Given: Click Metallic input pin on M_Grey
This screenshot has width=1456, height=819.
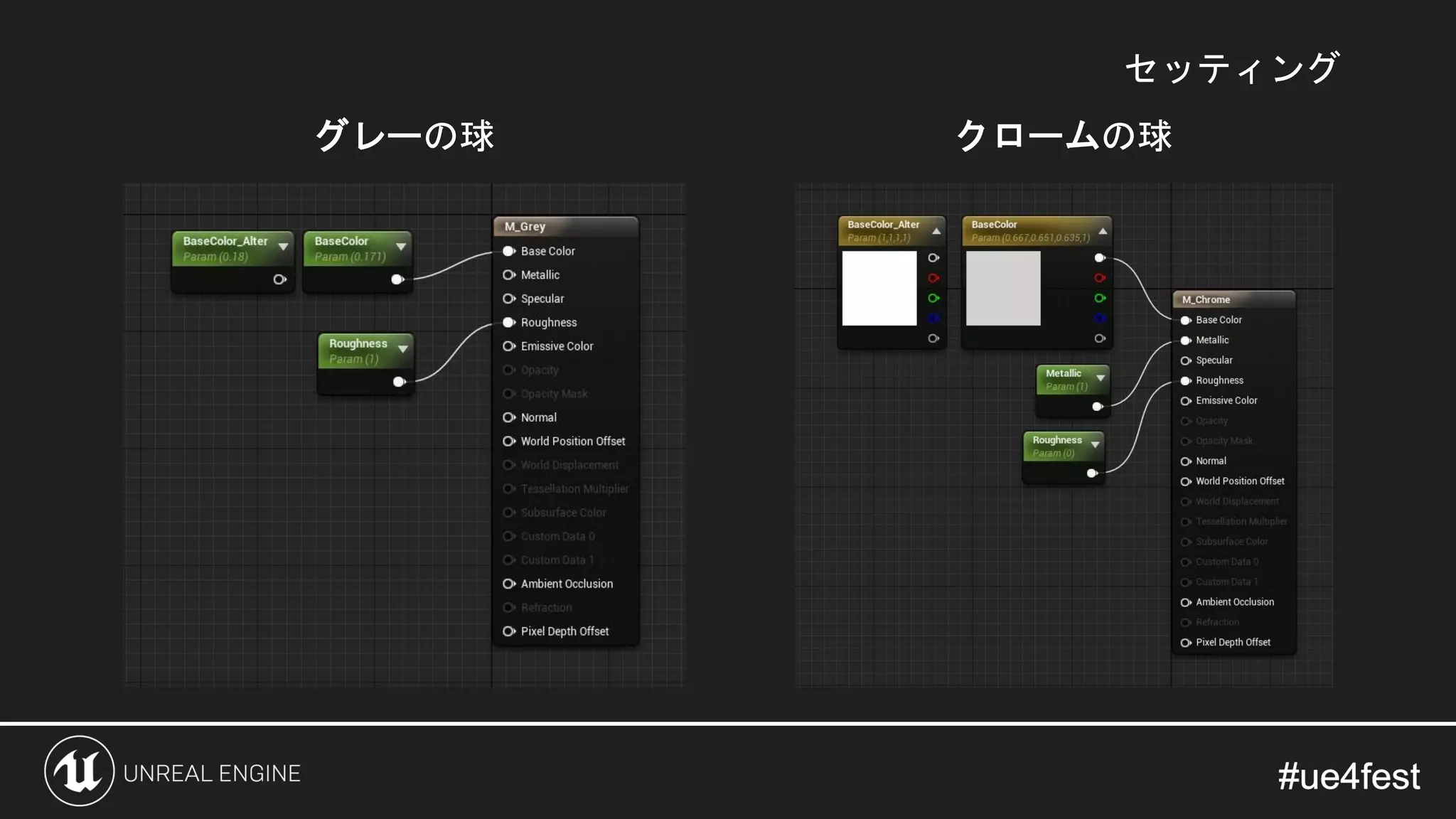Looking at the screenshot, I should pos(509,274).
